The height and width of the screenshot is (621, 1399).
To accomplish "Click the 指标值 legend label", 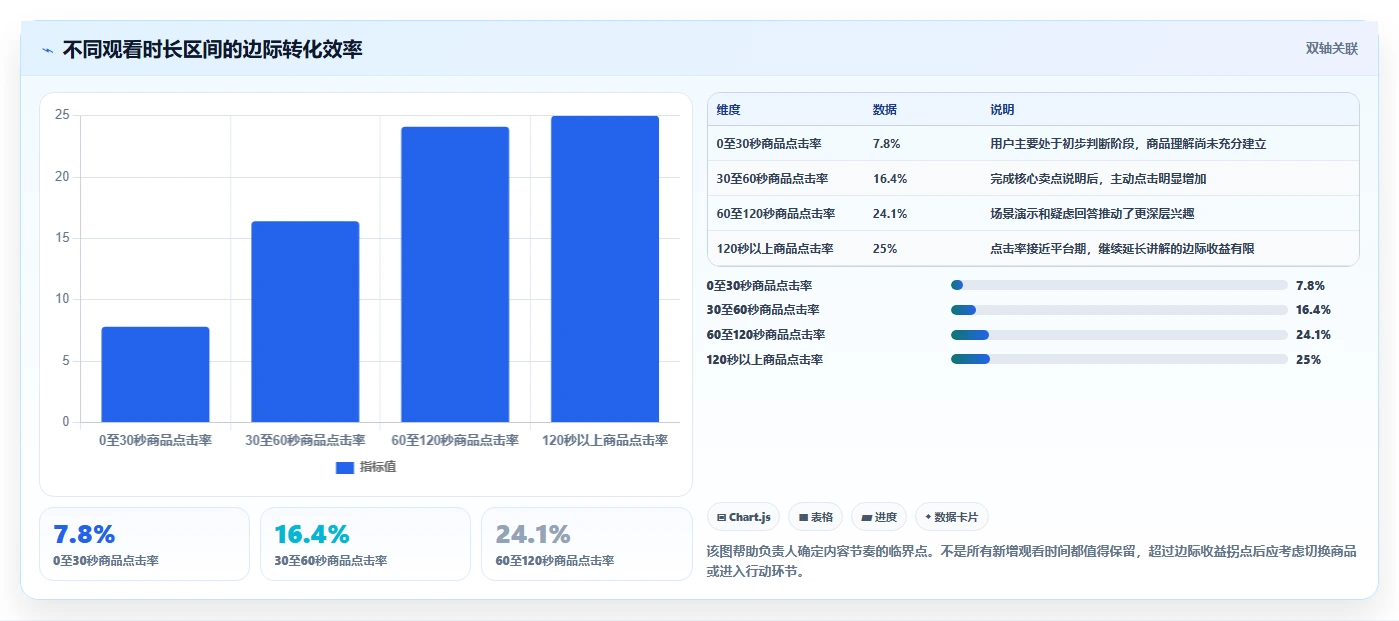I will click(378, 467).
